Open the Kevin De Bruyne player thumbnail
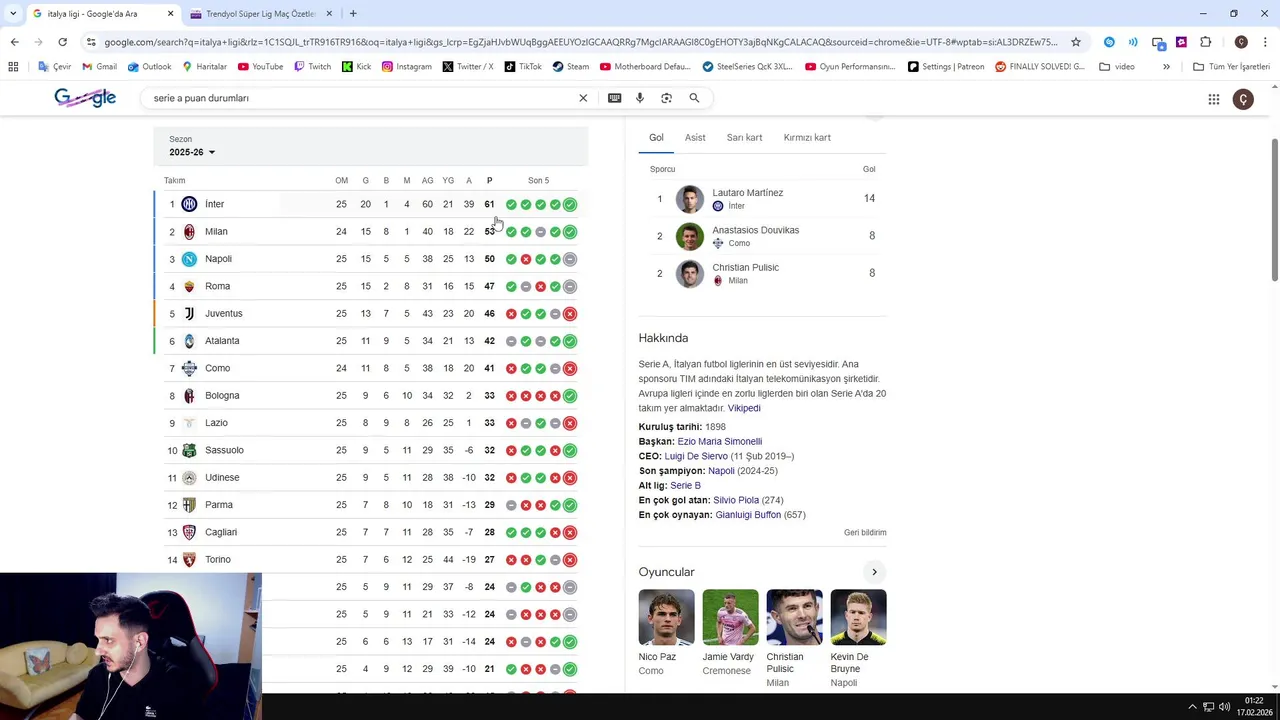Viewport: 1280px width, 720px height. [858, 617]
